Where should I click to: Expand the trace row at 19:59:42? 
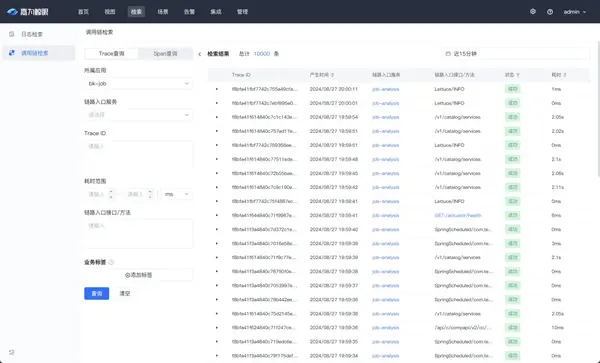click(217, 187)
